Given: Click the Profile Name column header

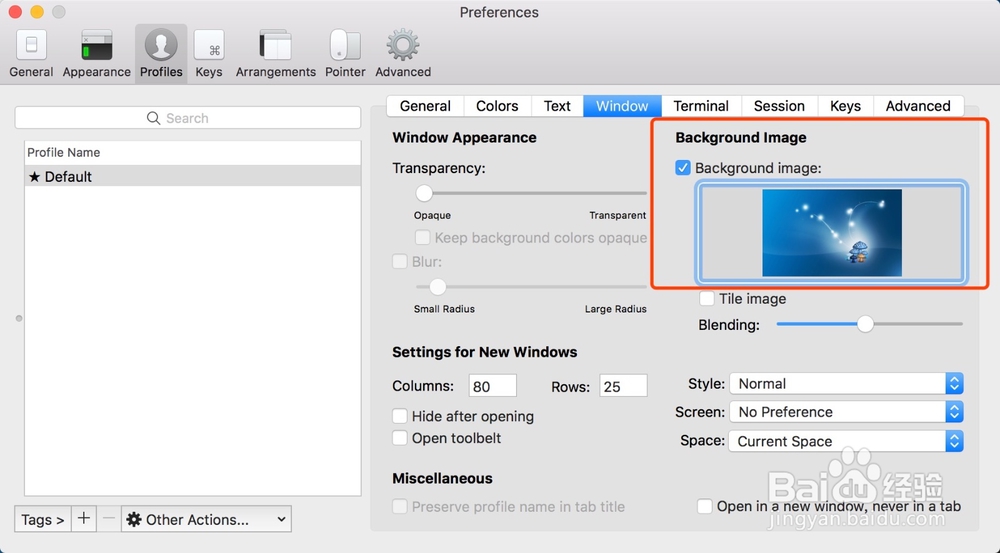Looking at the screenshot, I should tap(193, 152).
